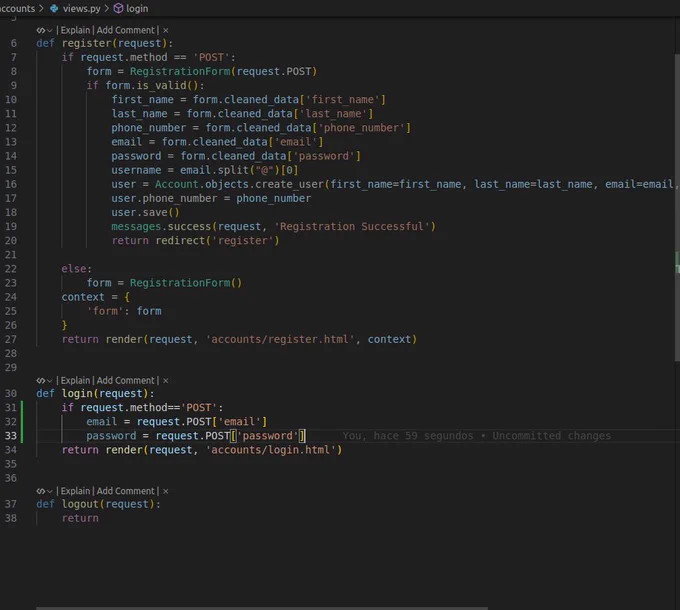
Task: Click 'def logout(request):' on line 37
Action: click(98, 504)
